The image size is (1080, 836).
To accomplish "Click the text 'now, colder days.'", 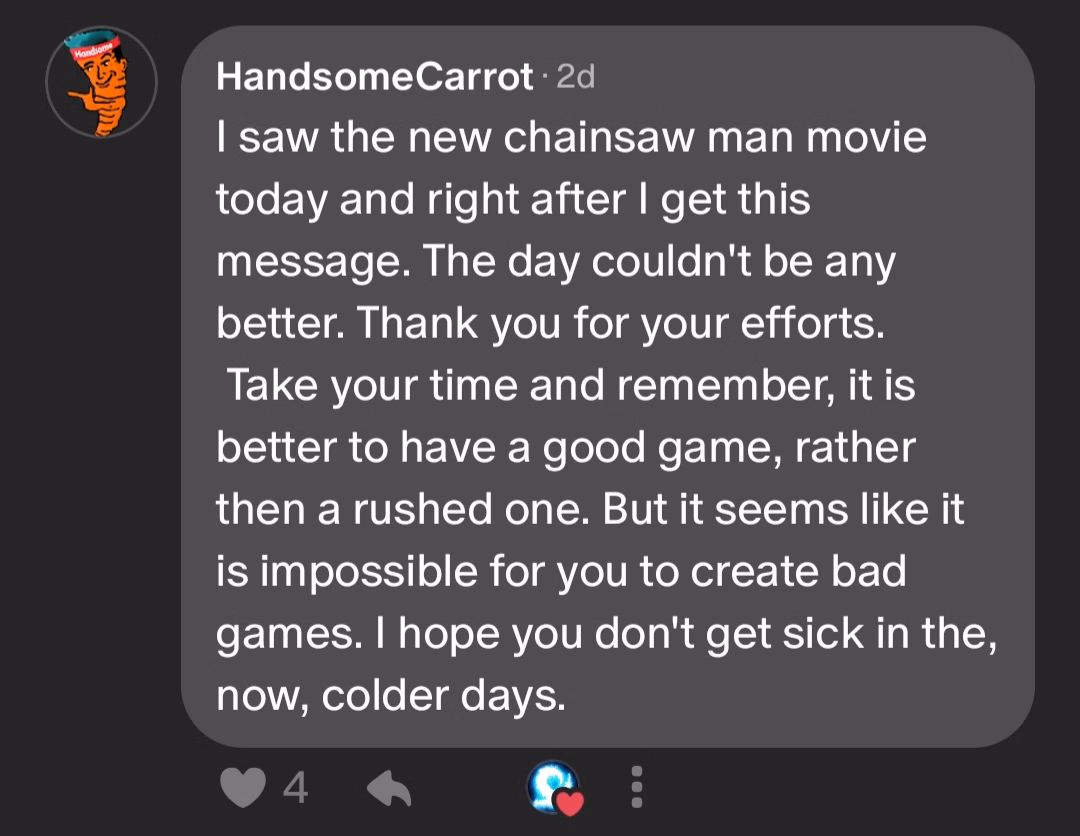I will pyautogui.click(x=391, y=696).
